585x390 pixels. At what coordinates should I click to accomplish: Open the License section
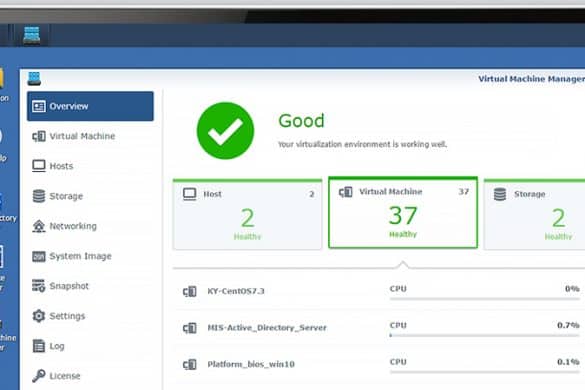(90, 376)
